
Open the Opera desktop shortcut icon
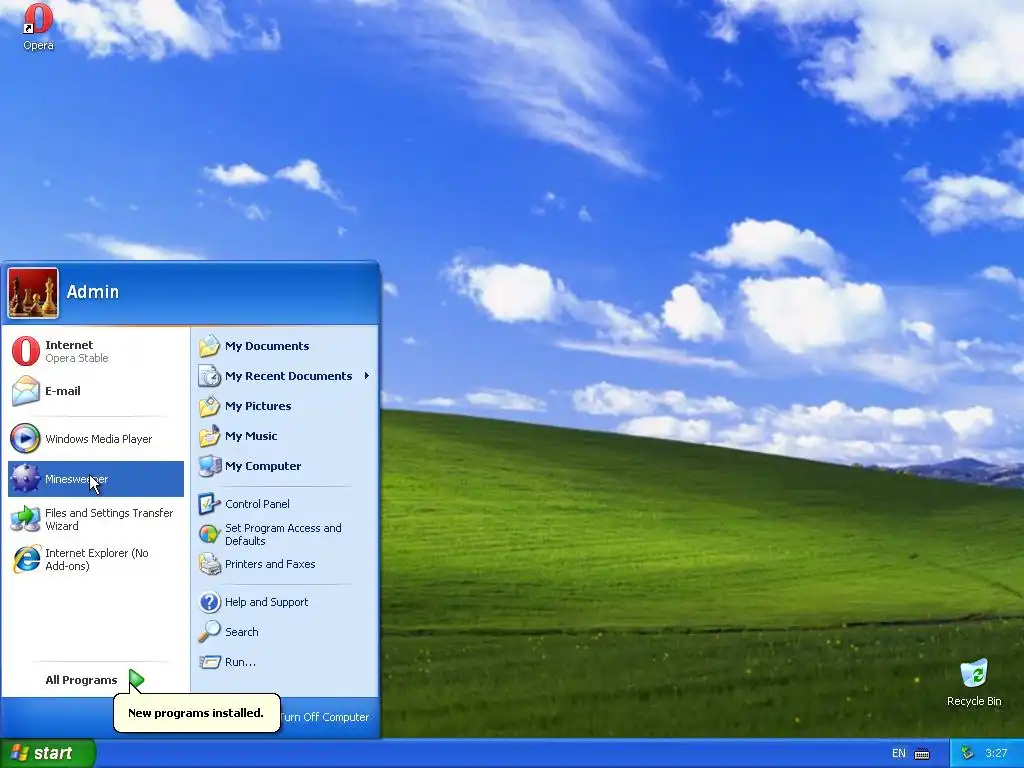tap(38, 26)
